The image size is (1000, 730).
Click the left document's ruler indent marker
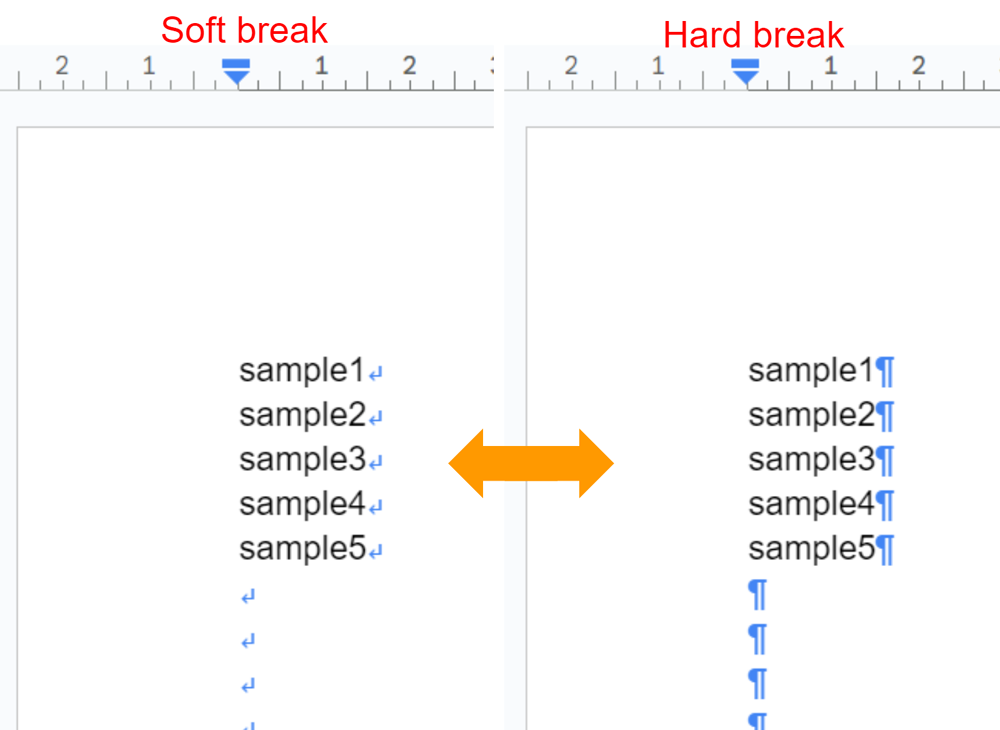[236, 71]
